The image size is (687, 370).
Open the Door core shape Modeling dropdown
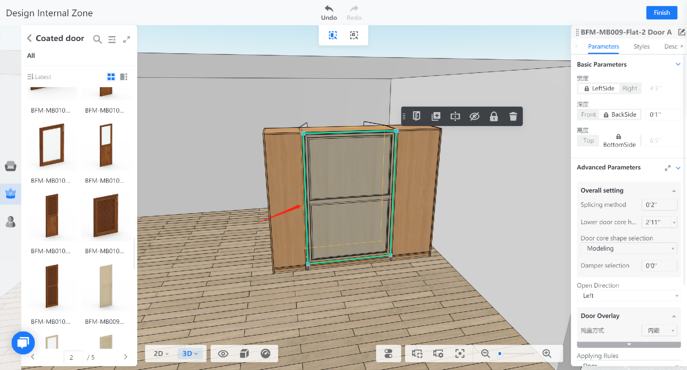click(x=629, y=249)
